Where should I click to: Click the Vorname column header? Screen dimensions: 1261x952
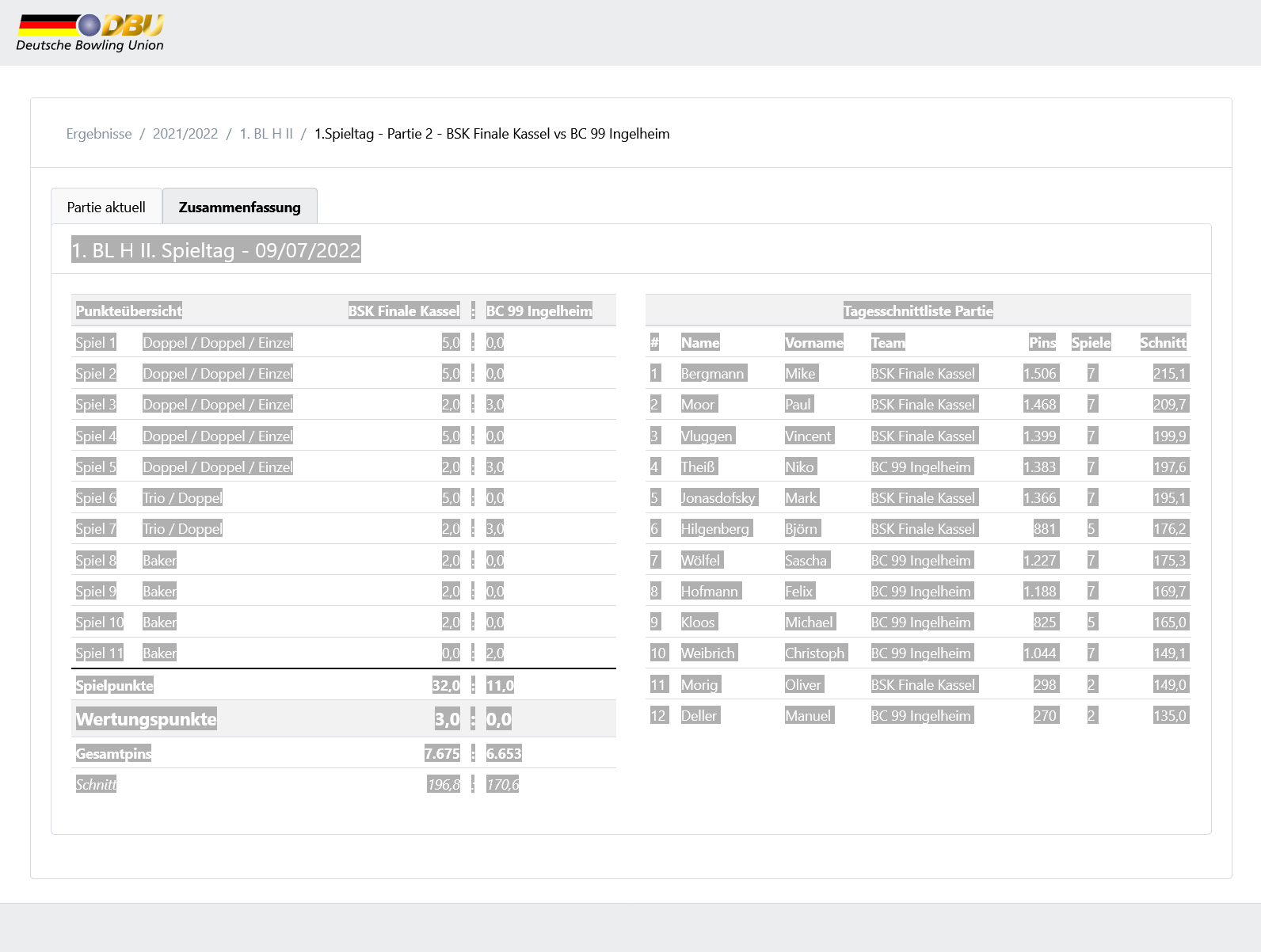(x=814, y=342)
